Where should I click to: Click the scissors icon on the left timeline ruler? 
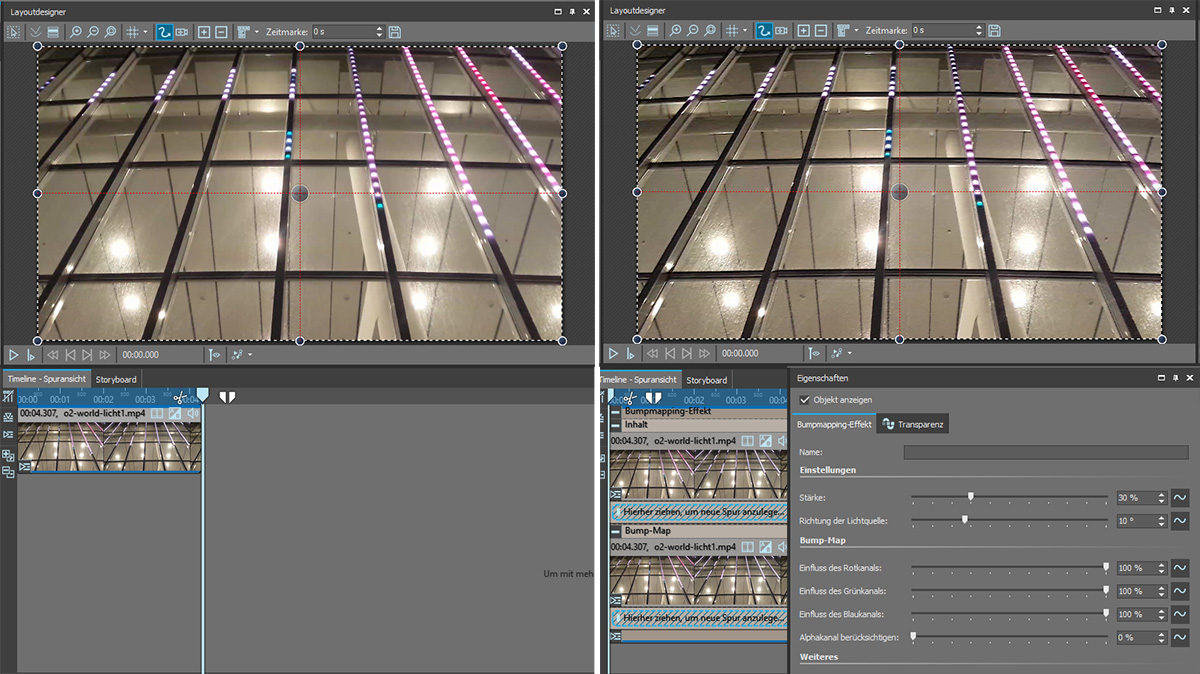click(x=180, y=398)
